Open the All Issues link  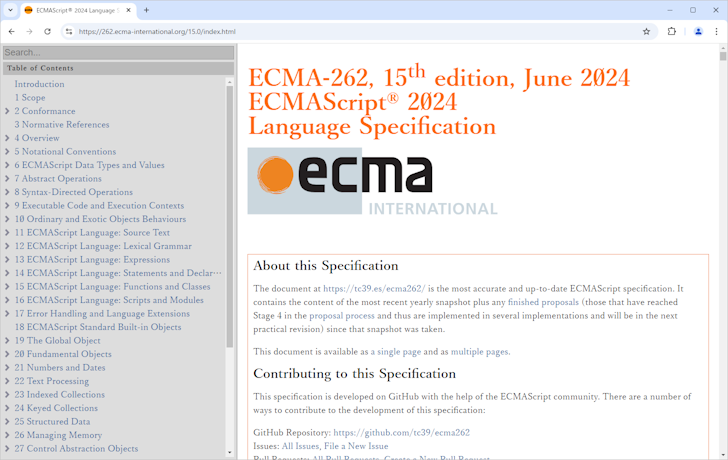(x=300, y=446)
